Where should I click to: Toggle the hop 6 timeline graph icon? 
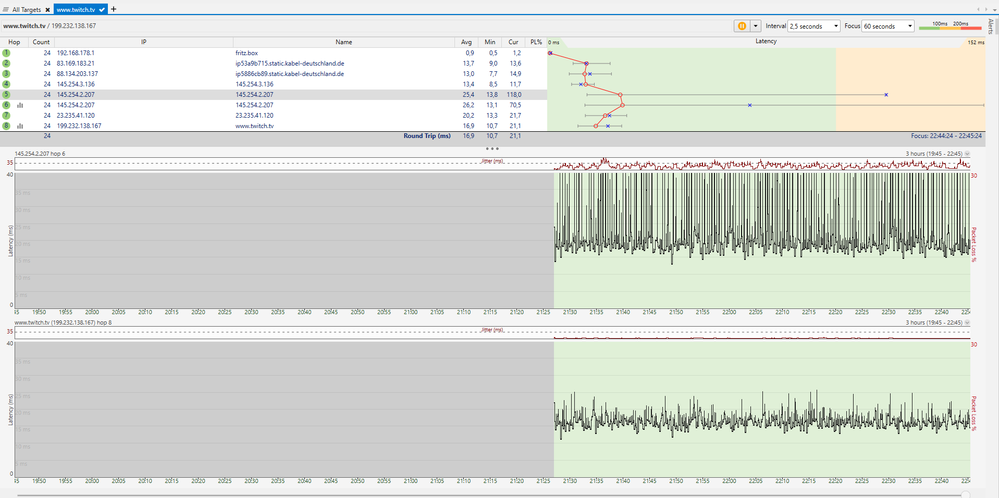point(19,105)
